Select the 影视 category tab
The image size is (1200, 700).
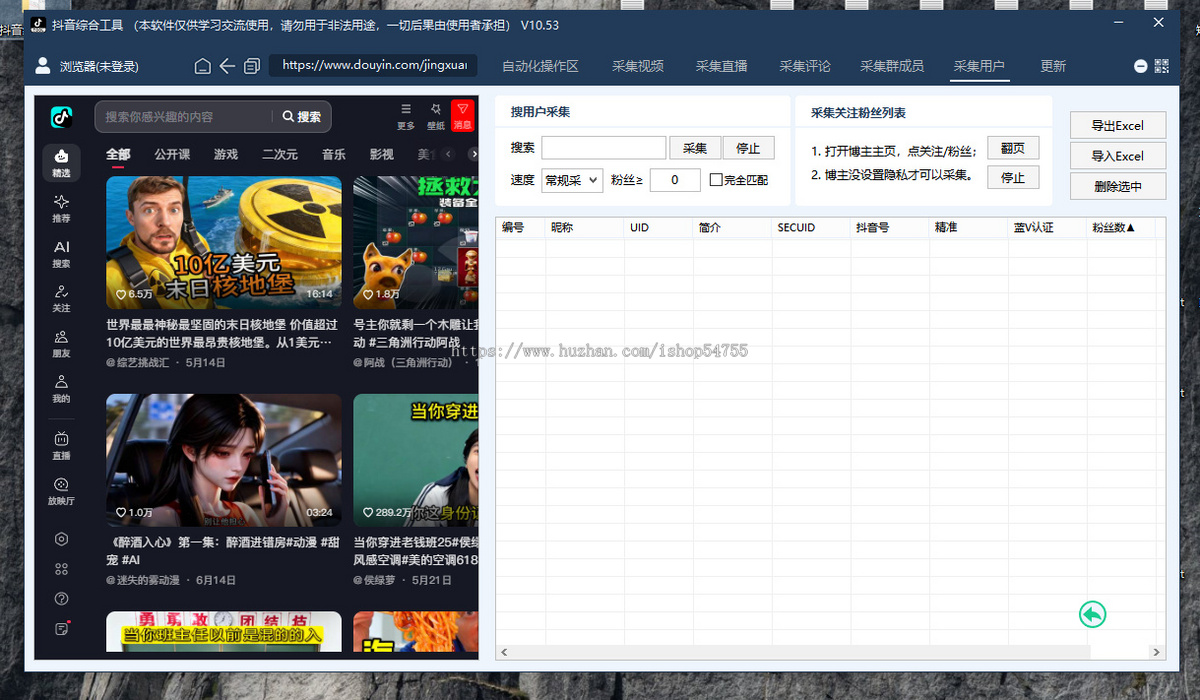pos(381,154)
